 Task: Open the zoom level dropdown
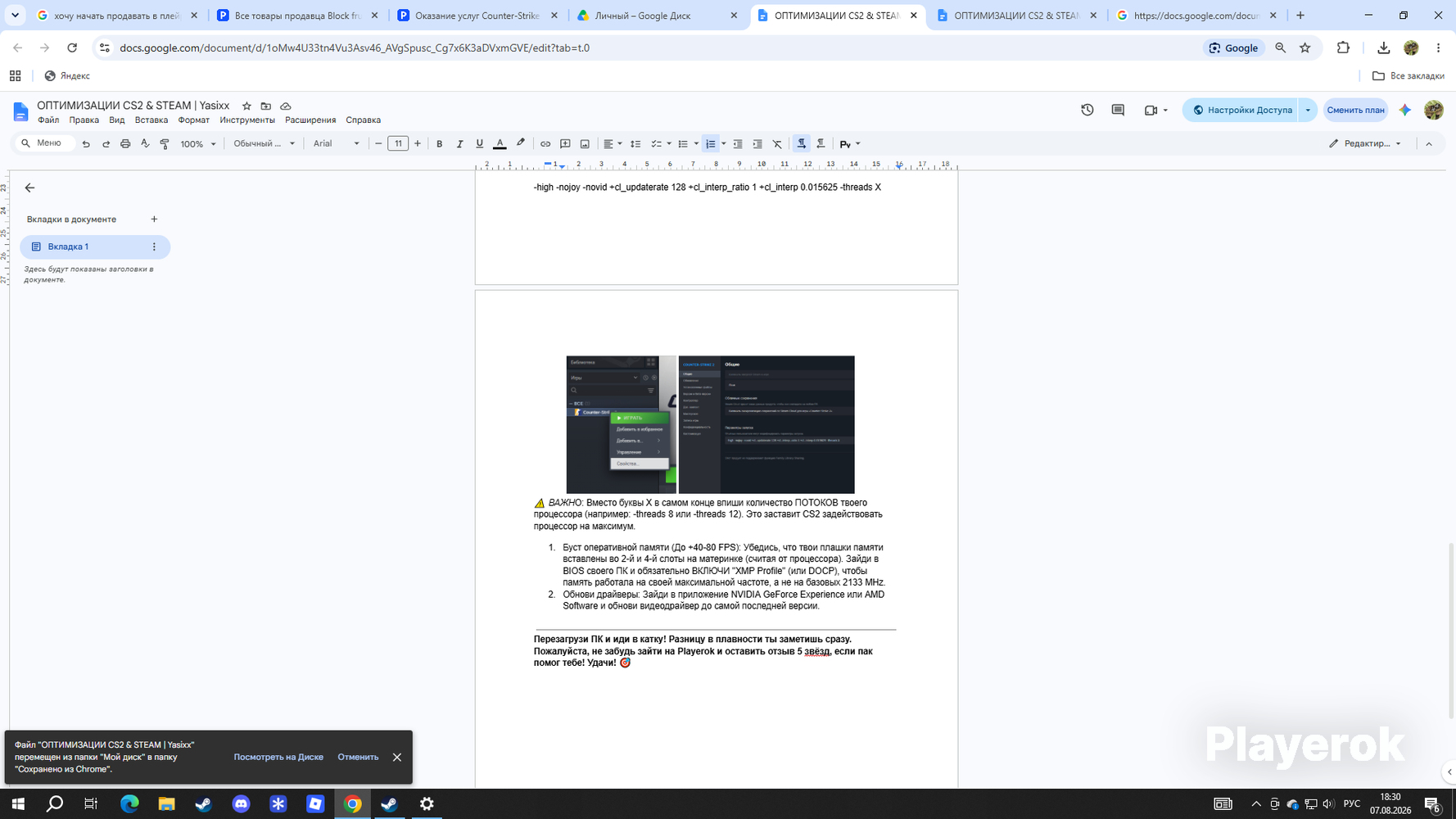[x=198, y=144]
